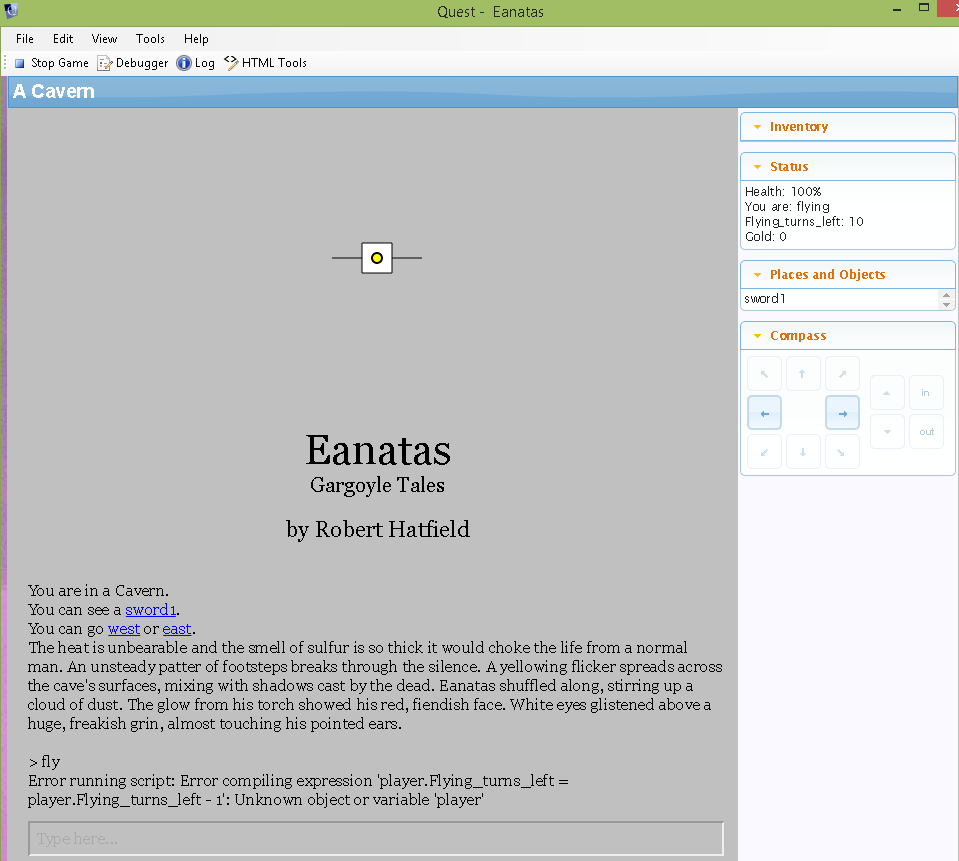The image size is (959, 861).
Task: Collapse the Inventory panel
Action: pos(757,127)
